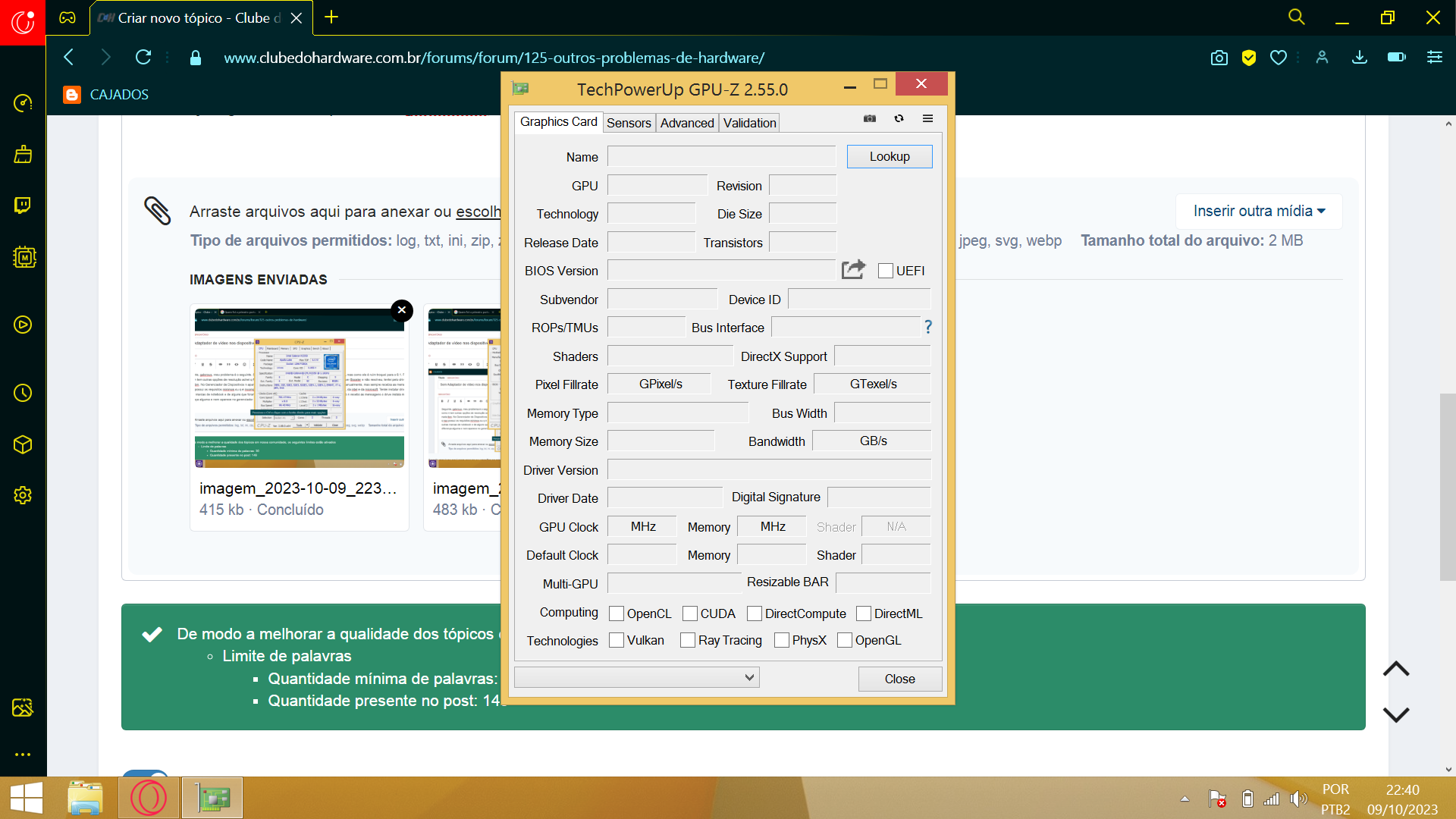Screen dimensions: 1456x819
Task: Click the taskbar volume speaker icon
Action: pyautogui.click(x=1298, y=799)
